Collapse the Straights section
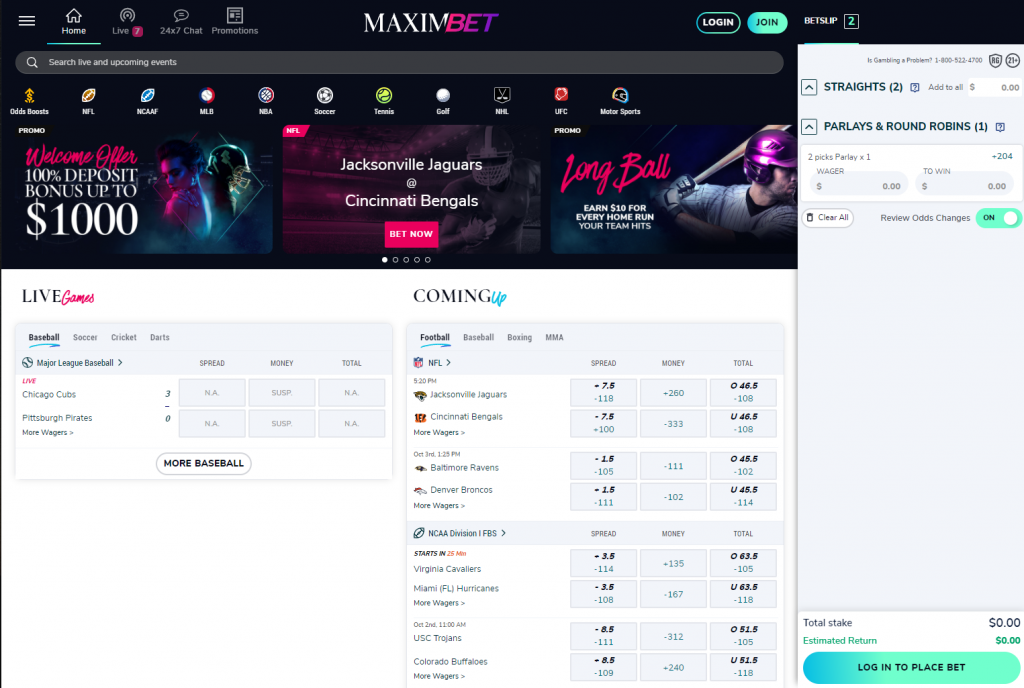The width and height of the screenshot is (1024, 688). pos(808,87)
